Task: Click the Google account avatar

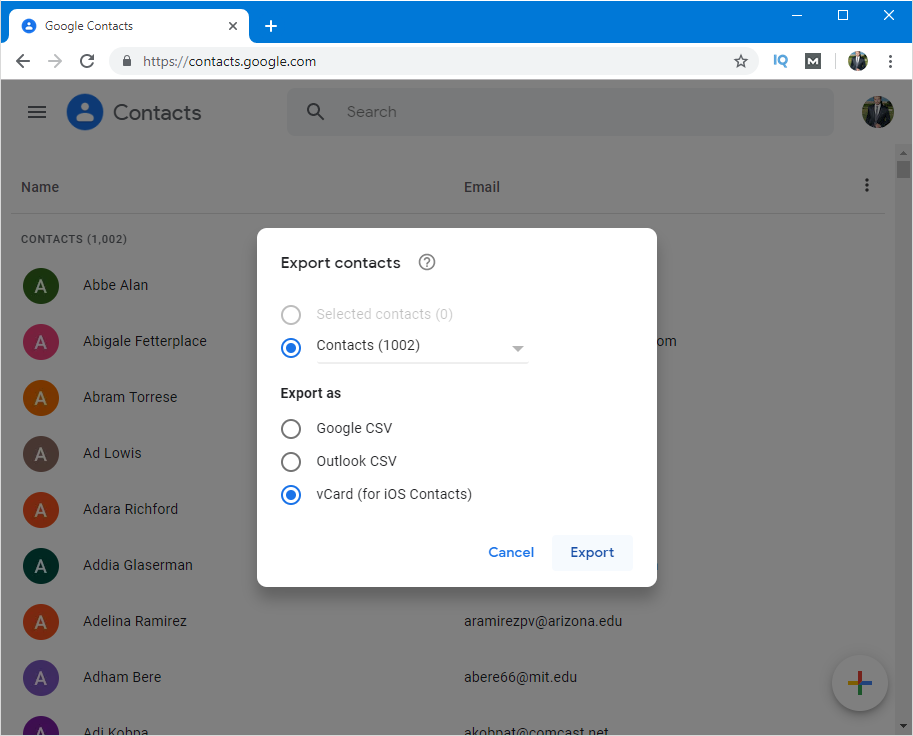Action: coord(877,112)
